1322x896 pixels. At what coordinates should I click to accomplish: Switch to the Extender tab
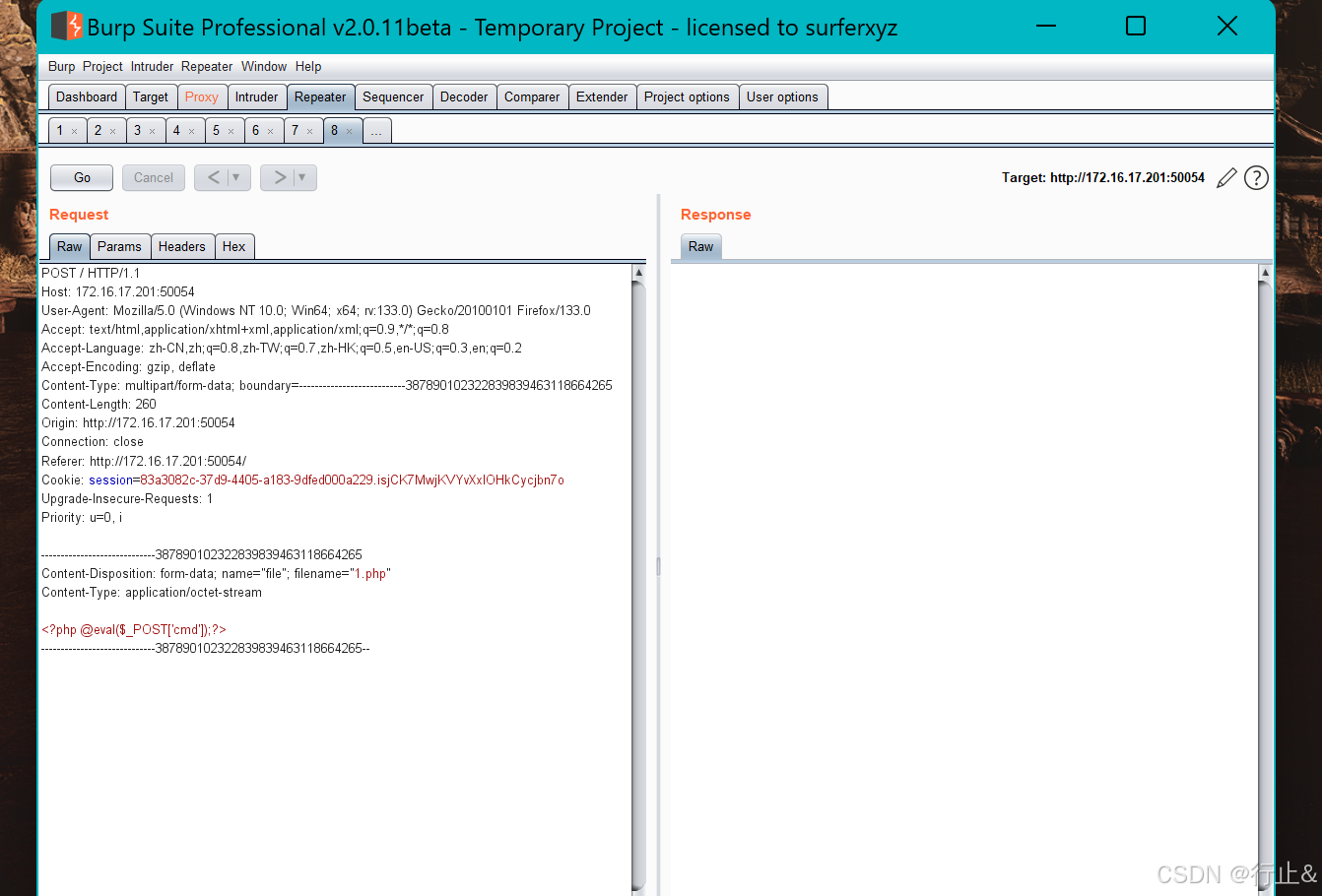tap(602, 96)
